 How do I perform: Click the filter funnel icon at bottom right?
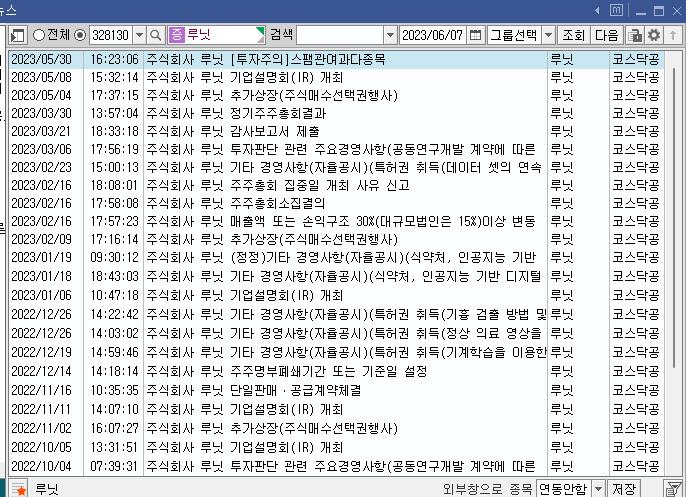673,488
